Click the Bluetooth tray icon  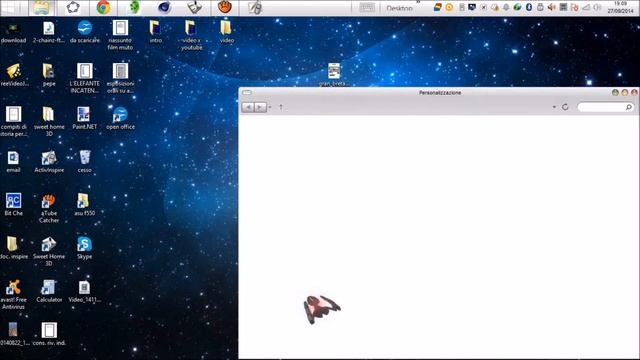pos(529,7)
